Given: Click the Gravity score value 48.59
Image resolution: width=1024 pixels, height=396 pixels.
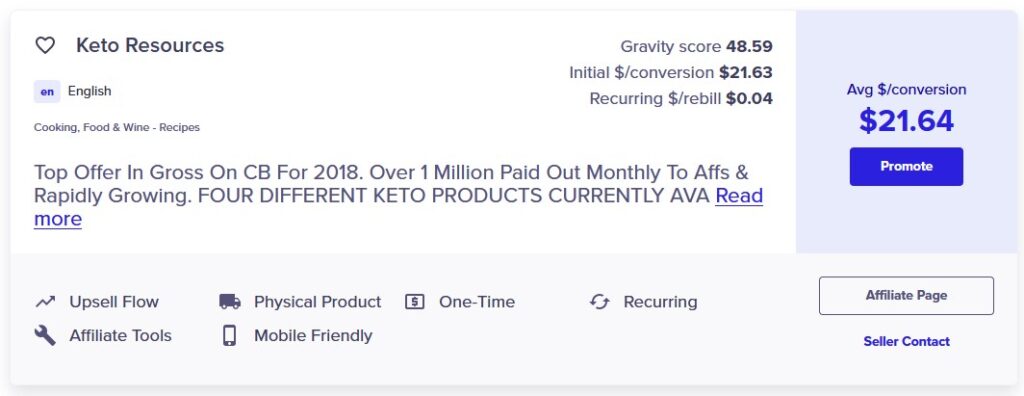Looking at the screenshot, I should coord(749,46).
